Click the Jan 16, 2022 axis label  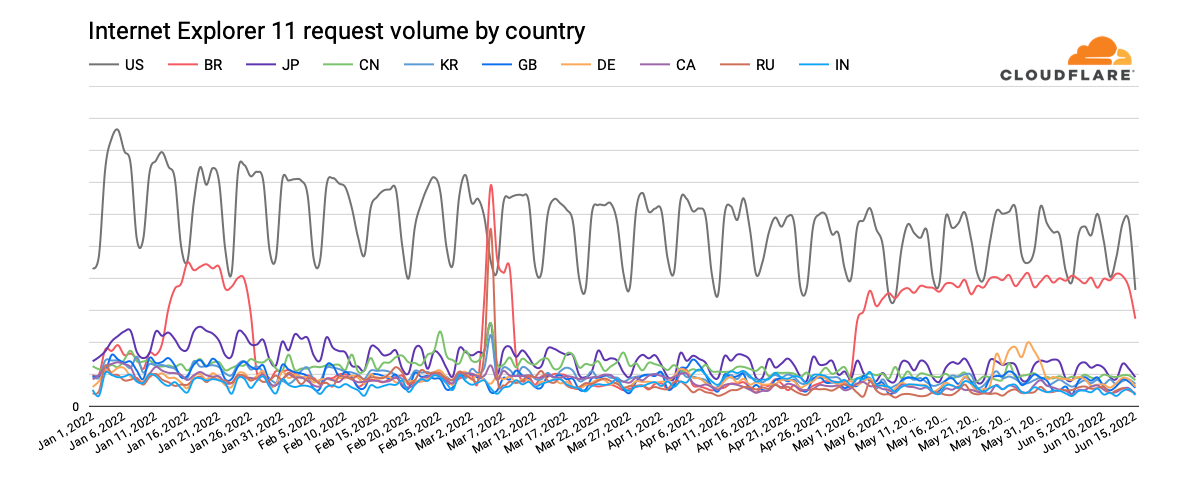click(160, 433)
